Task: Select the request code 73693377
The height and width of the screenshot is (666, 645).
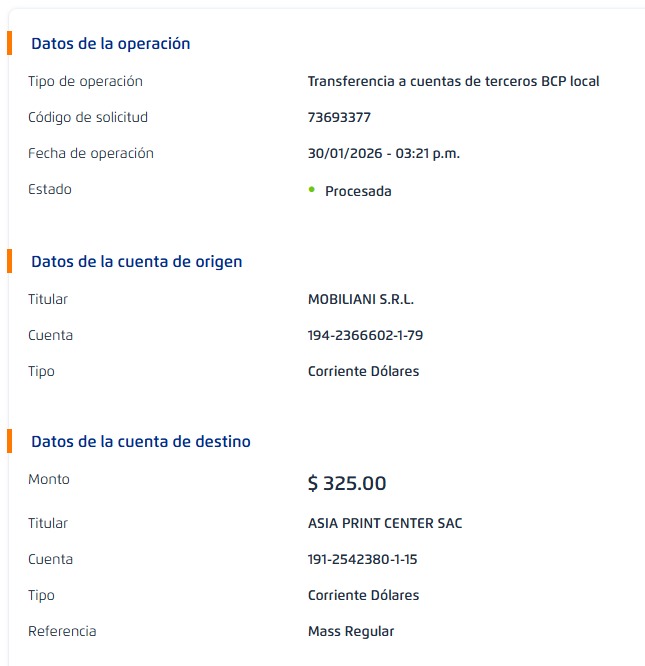Action: 339,117
